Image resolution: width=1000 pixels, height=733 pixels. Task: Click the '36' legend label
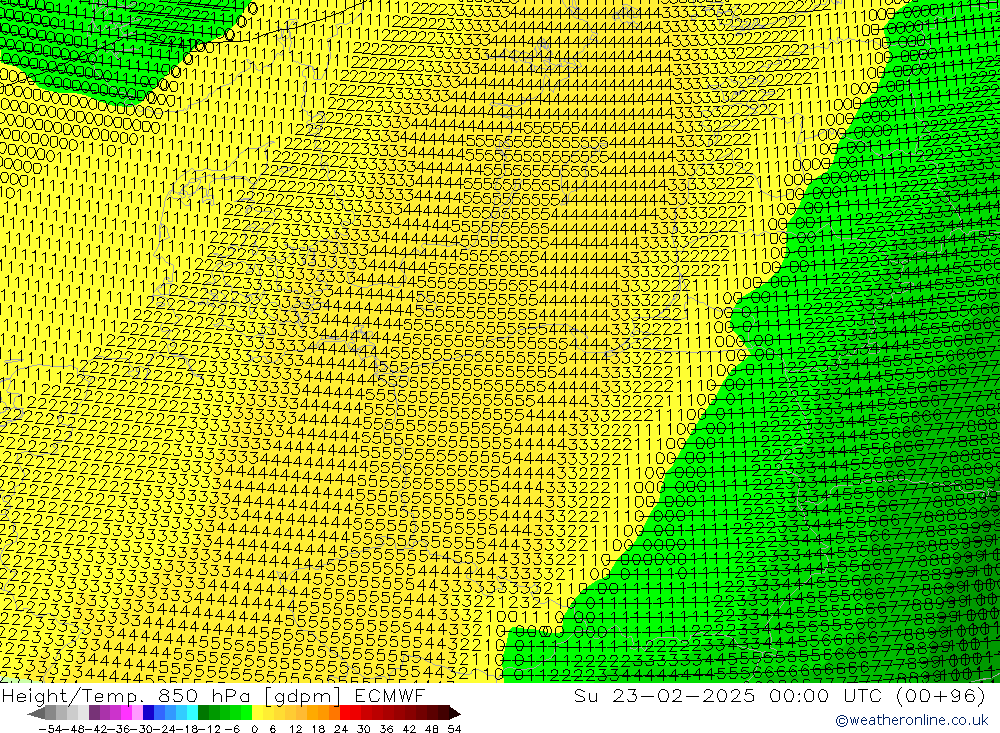[x=386, y=729]
